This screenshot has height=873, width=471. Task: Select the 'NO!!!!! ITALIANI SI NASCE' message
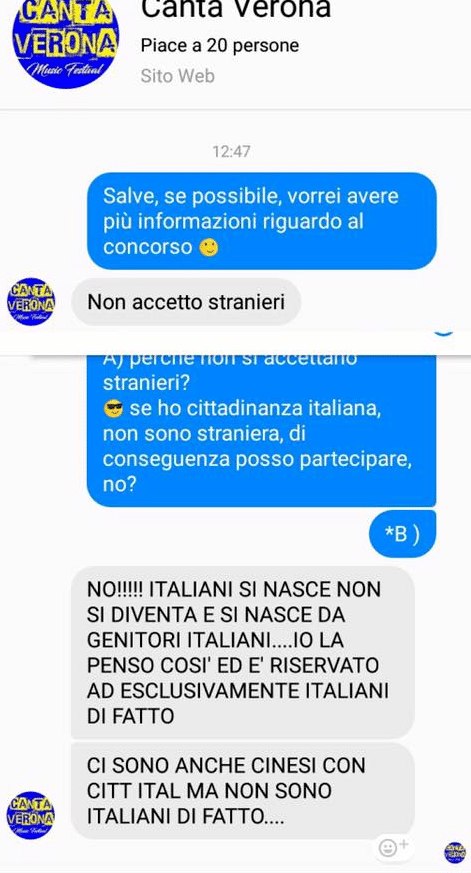coord(243,652)
